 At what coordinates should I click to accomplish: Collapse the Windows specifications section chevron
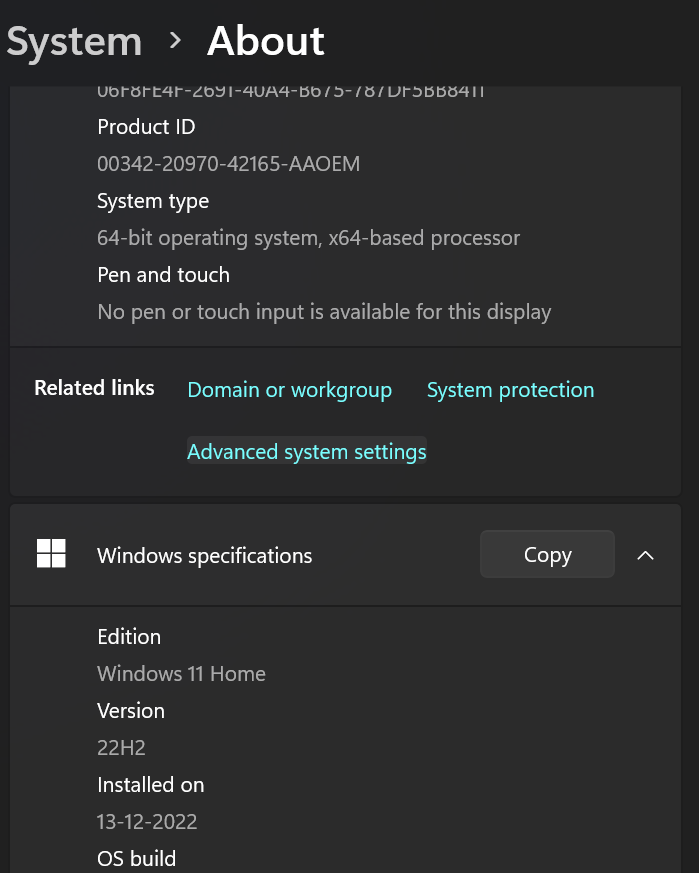point(646,555)
